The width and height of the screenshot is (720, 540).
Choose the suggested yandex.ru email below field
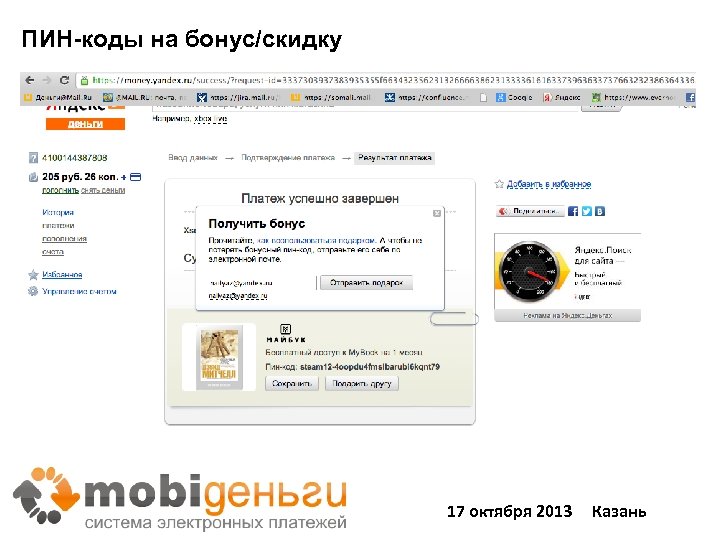(238, 296)
